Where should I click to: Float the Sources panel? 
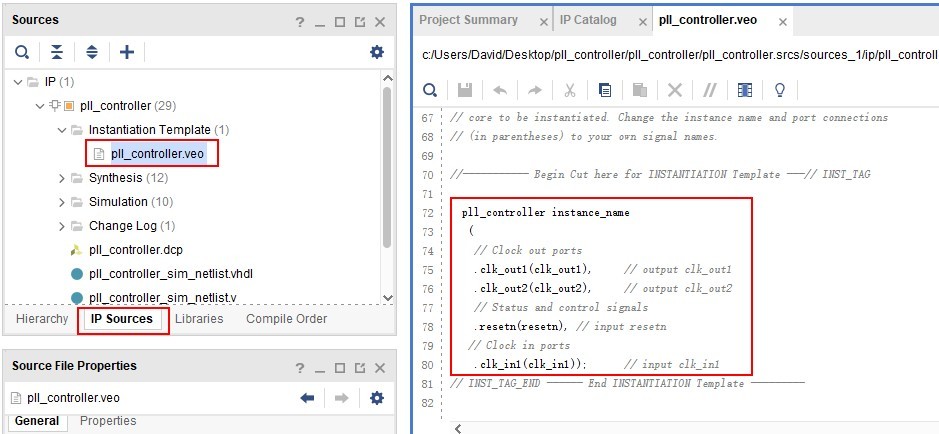pos(360,22)
